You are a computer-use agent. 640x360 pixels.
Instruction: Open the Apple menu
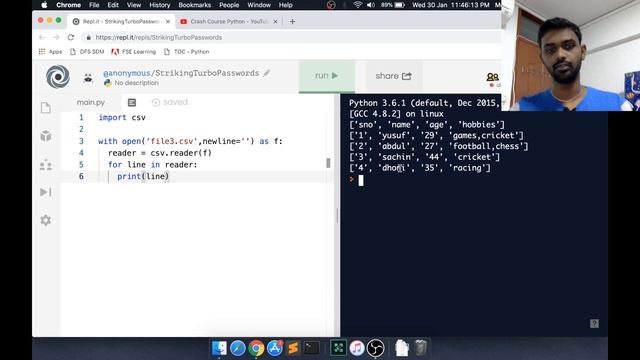point(44,5)
